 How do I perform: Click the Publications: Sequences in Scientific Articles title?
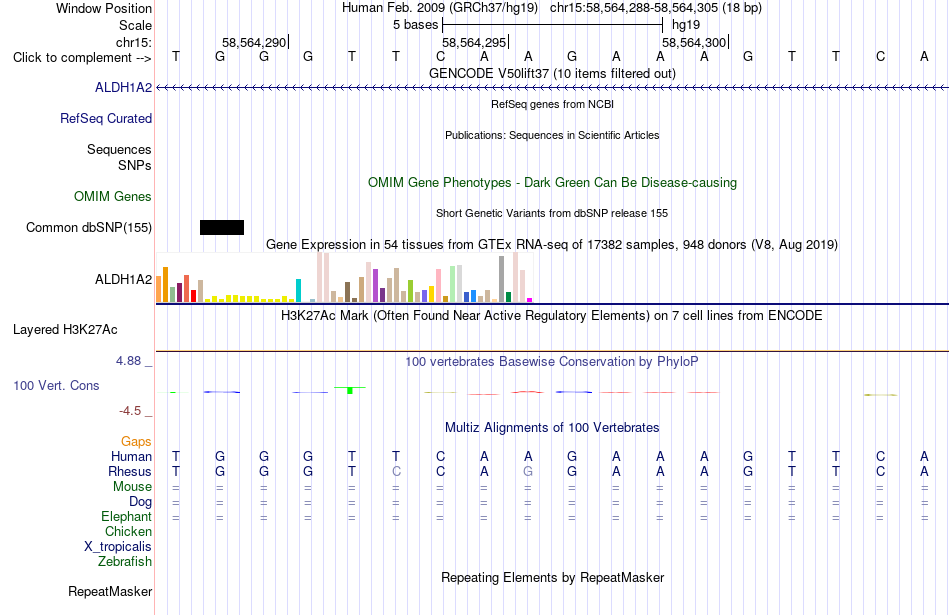552,135
